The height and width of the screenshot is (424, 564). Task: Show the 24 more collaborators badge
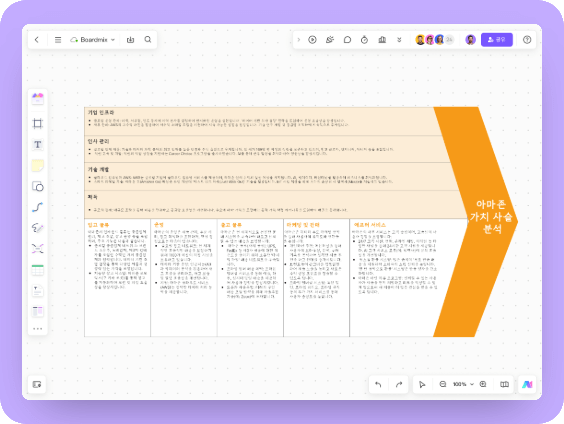(449, 40)
